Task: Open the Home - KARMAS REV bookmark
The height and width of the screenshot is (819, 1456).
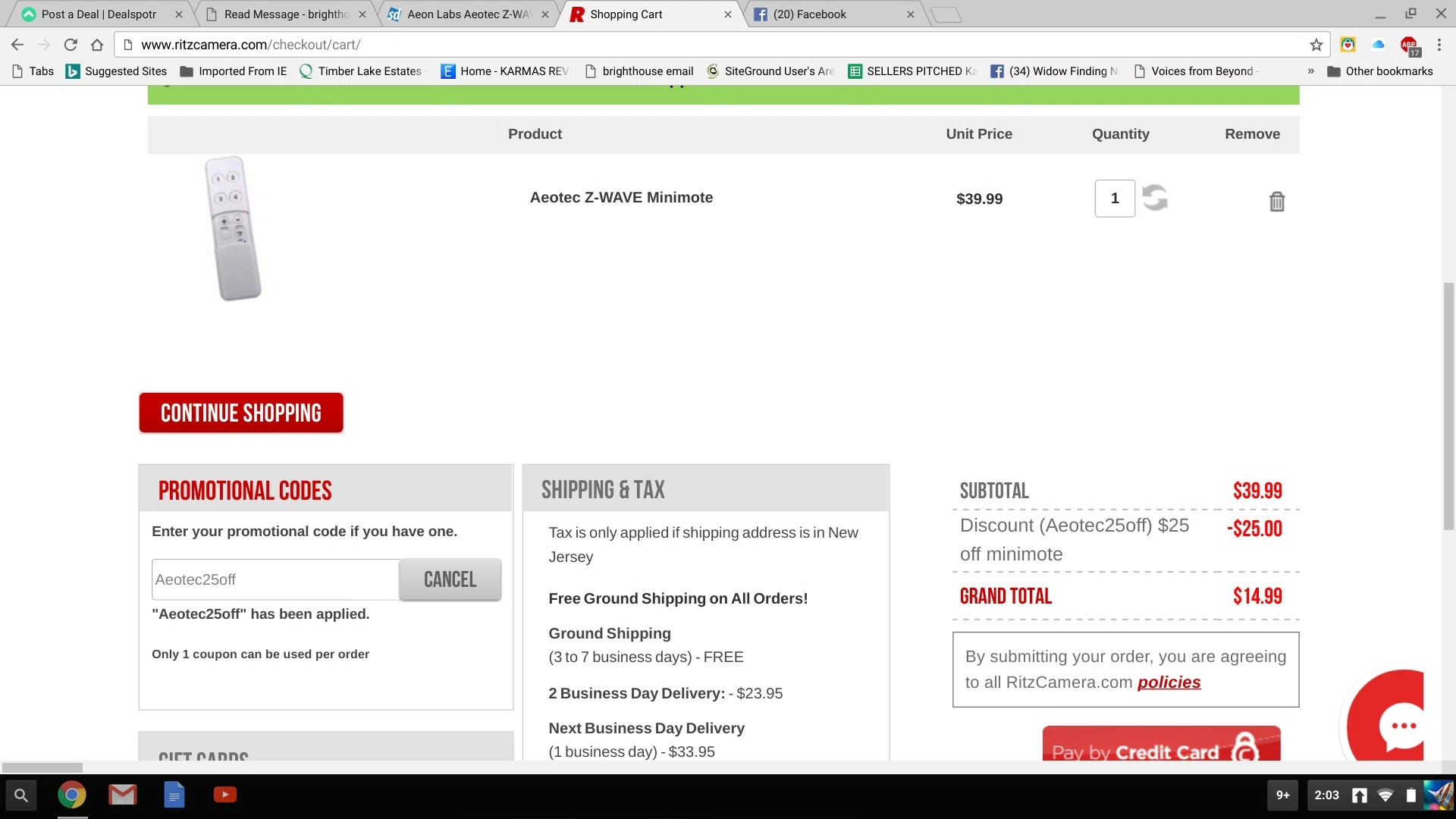Action: [x=504, y=71]
